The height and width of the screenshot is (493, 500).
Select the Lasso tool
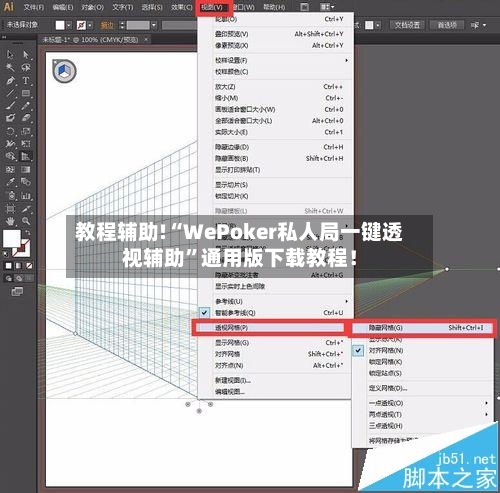[26, 67]
